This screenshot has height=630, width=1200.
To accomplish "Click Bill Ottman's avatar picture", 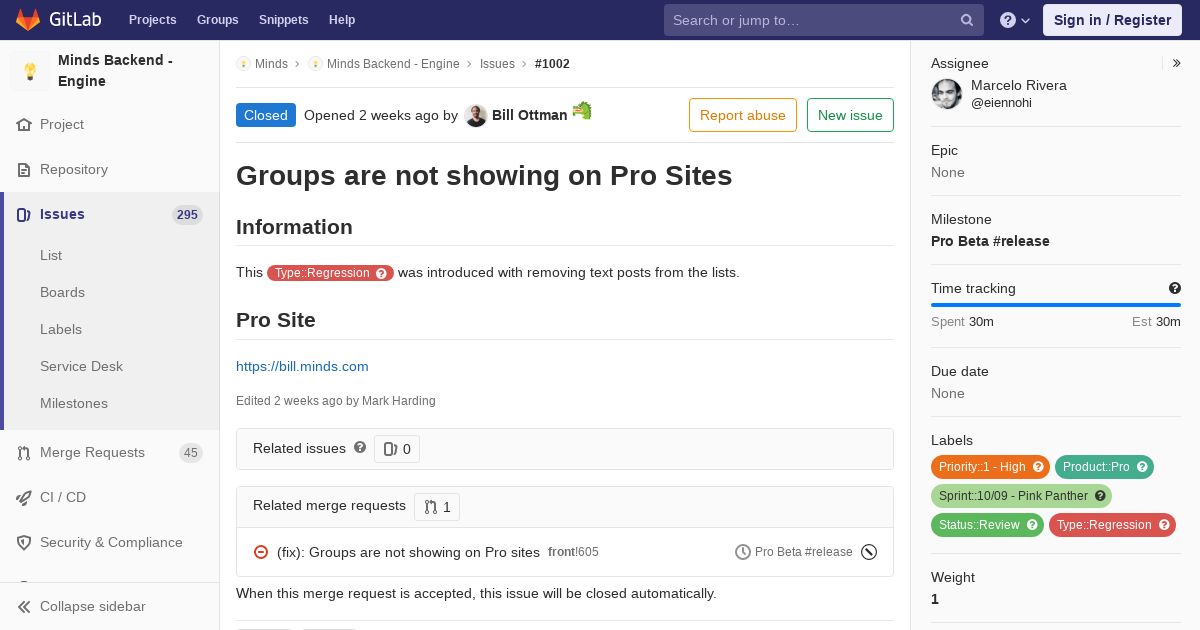I will pos(476,116).
